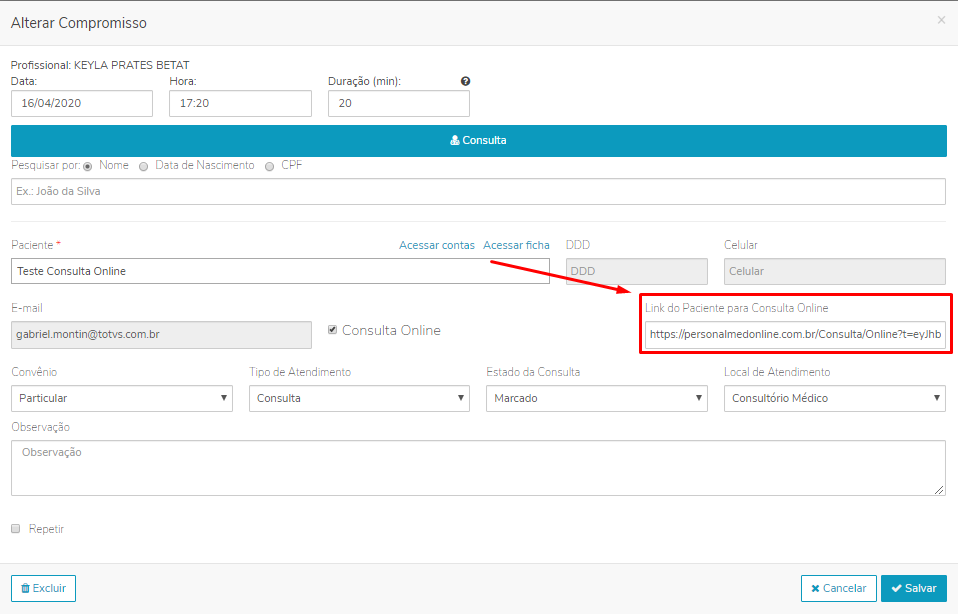The width and height of the screenshot is (958, 614).
Task: Click the blue Consulta bar button
Action: (478, 141)
